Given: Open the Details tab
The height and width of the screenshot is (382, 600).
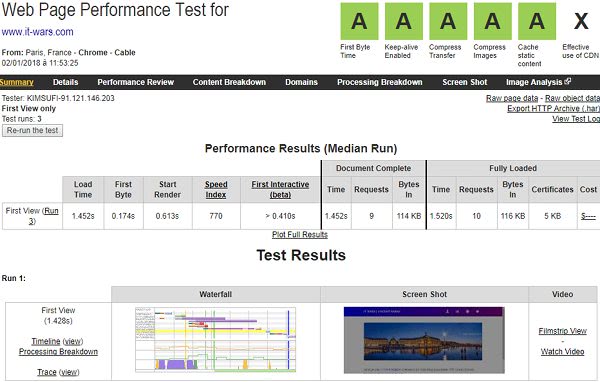Looking at the screenshot, I should 65,82.
